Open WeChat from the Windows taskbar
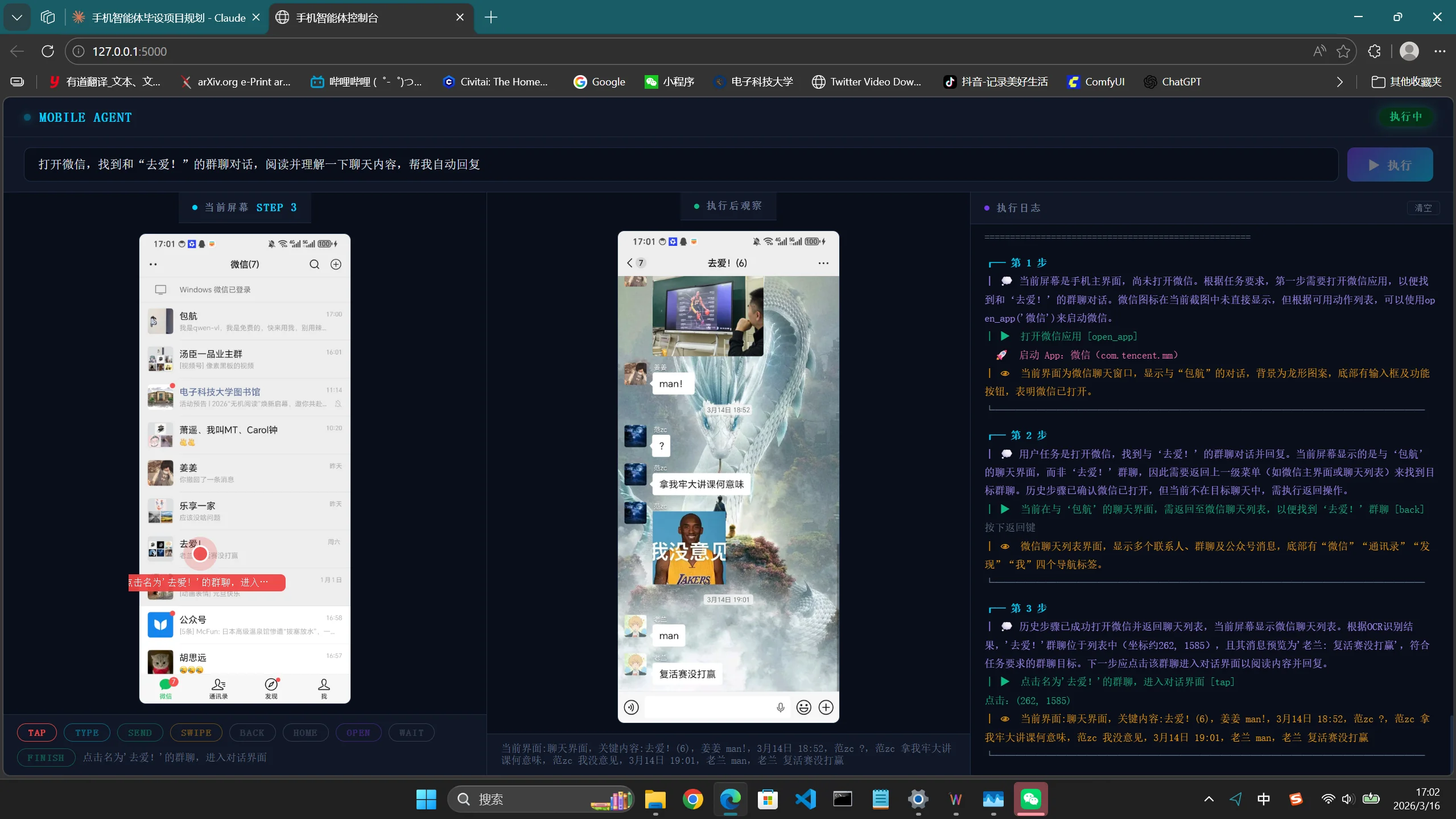1456x819 pixels. click(1030, 799)
